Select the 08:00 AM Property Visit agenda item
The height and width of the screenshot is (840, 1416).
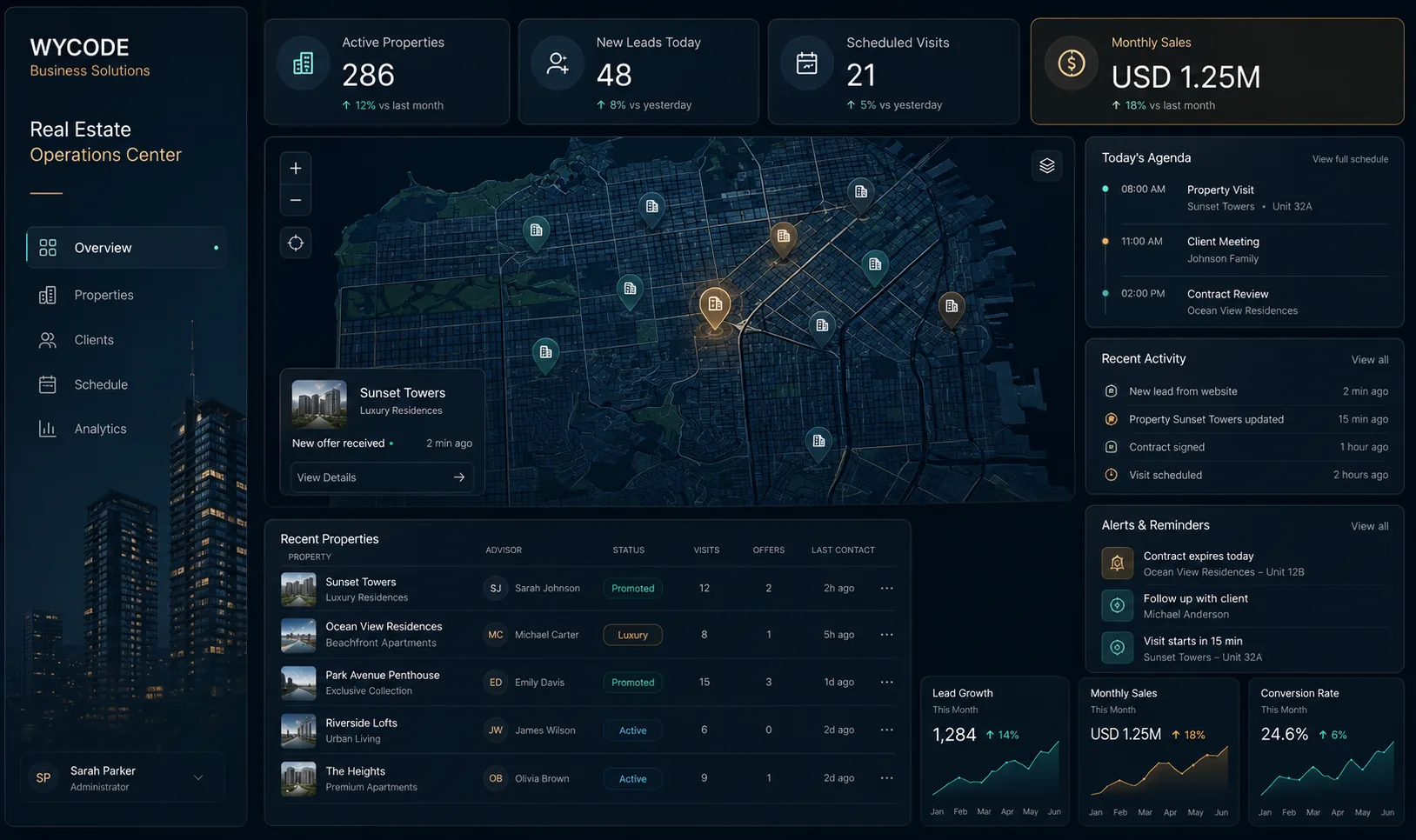click(1246, 197)
